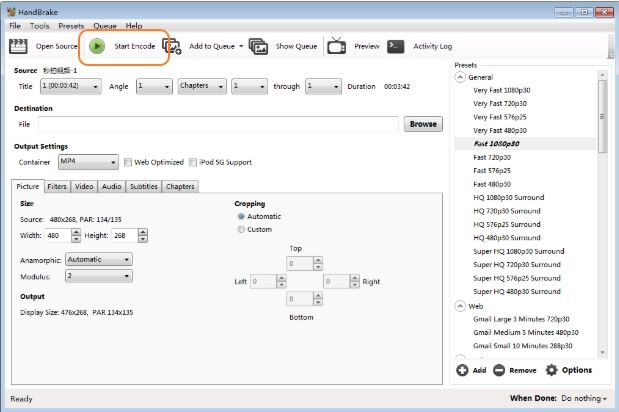Viewport: 619px width, 412px height.
Task: Click the Add to Queue icon
Action: click(x=172, y=46)
